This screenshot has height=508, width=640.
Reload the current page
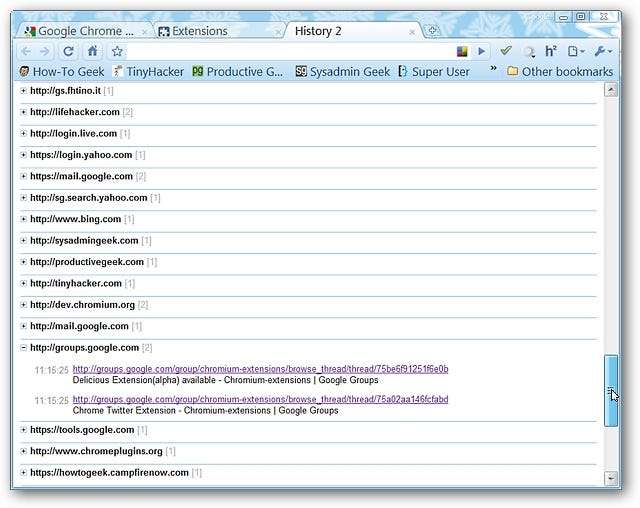(68, 52)
